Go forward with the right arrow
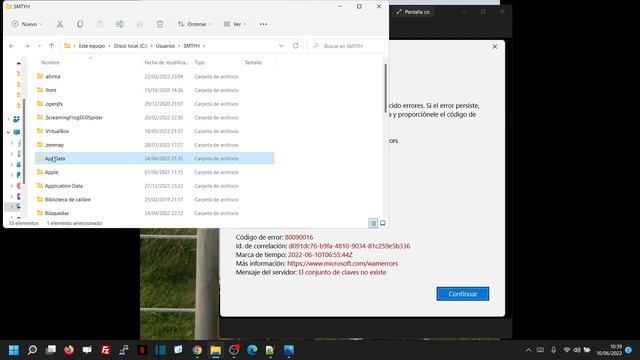Image resolution: width=640 pixels, height=360 pixels. [x=27, y=46]
